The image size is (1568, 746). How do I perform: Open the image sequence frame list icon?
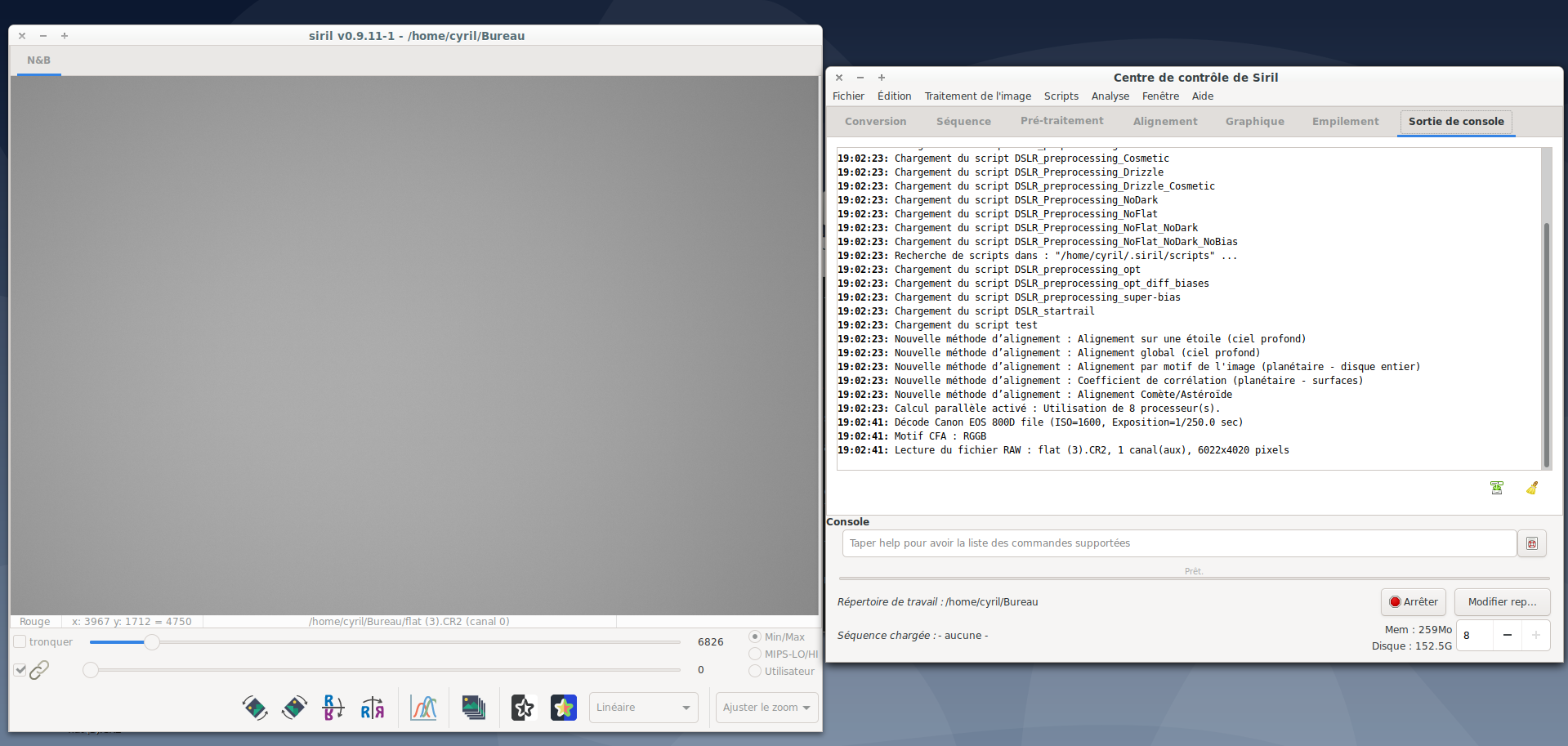(474, 708)
